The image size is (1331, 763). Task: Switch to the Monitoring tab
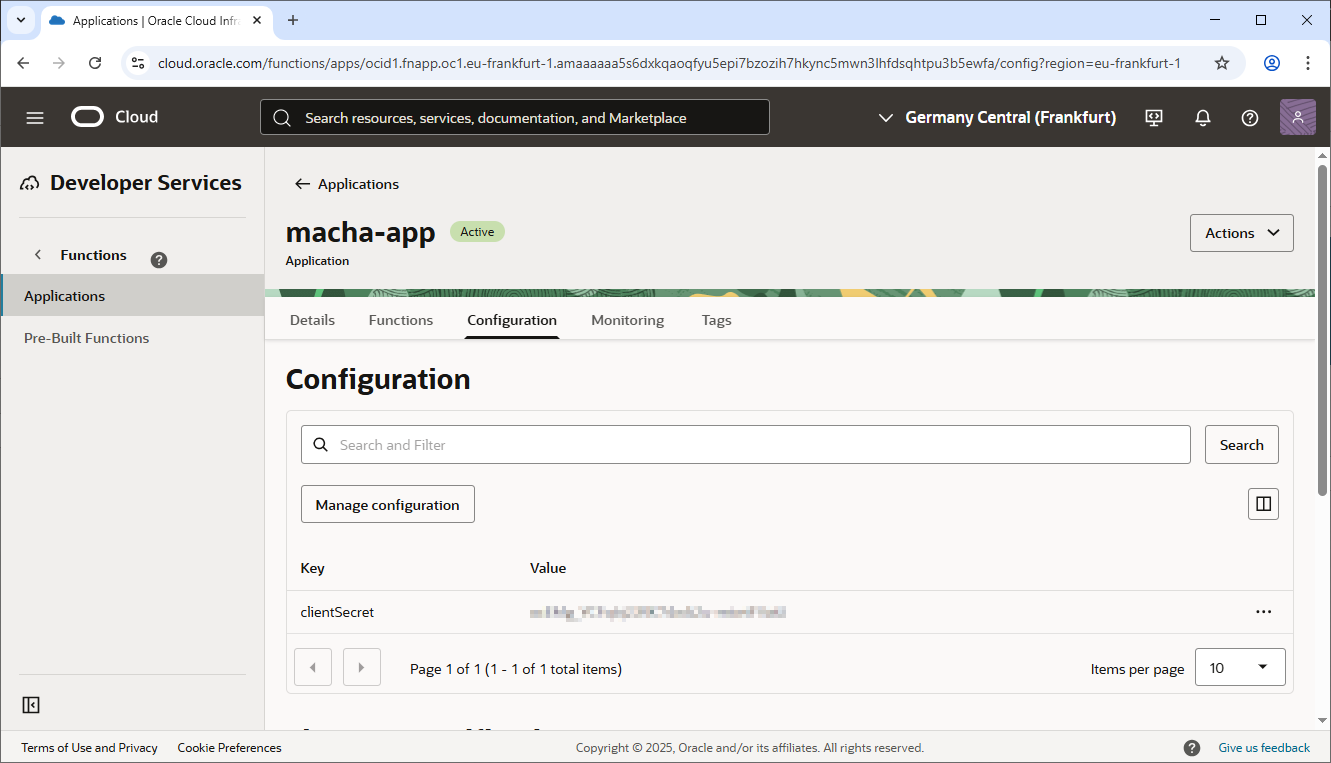tap(627, 320)
